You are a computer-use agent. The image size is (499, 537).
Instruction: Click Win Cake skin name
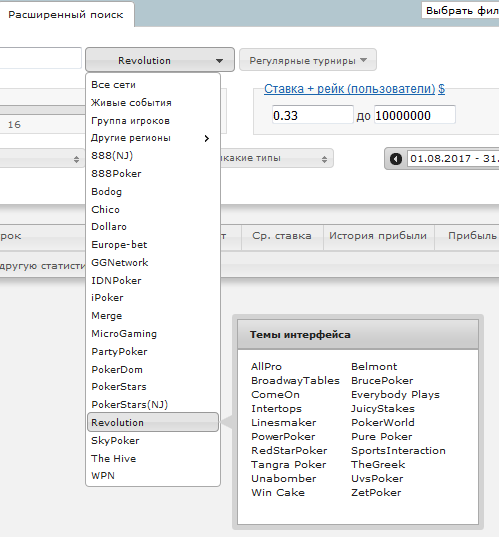coord(278,493)
